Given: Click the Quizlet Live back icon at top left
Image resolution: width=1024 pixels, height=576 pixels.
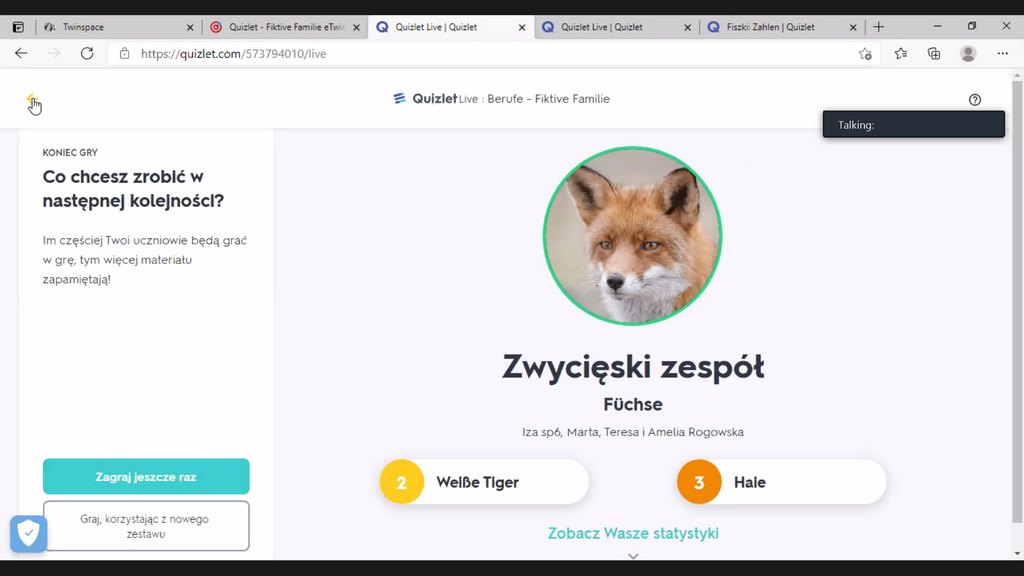Looking at the screenshot, I should click(x=31, y=99).
